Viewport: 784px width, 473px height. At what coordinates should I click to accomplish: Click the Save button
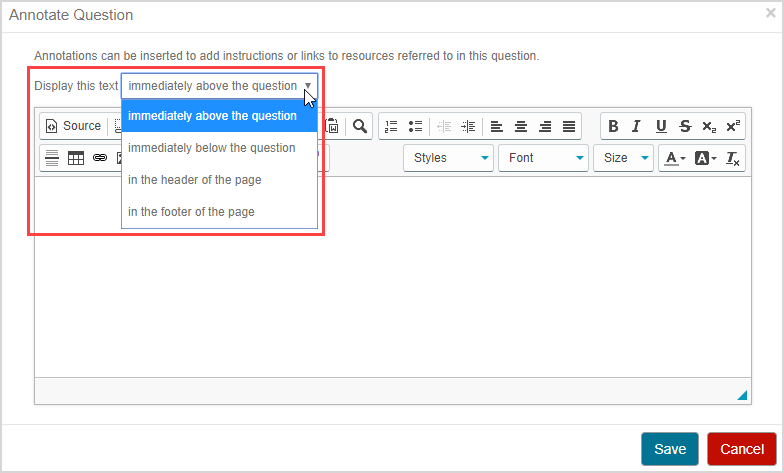tap(669, 450)
